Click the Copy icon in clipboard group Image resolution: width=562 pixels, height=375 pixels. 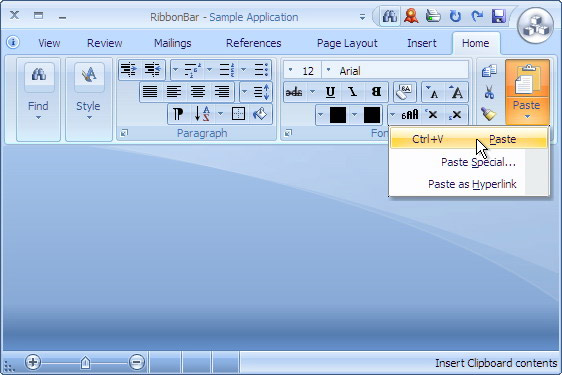(489, 71)
